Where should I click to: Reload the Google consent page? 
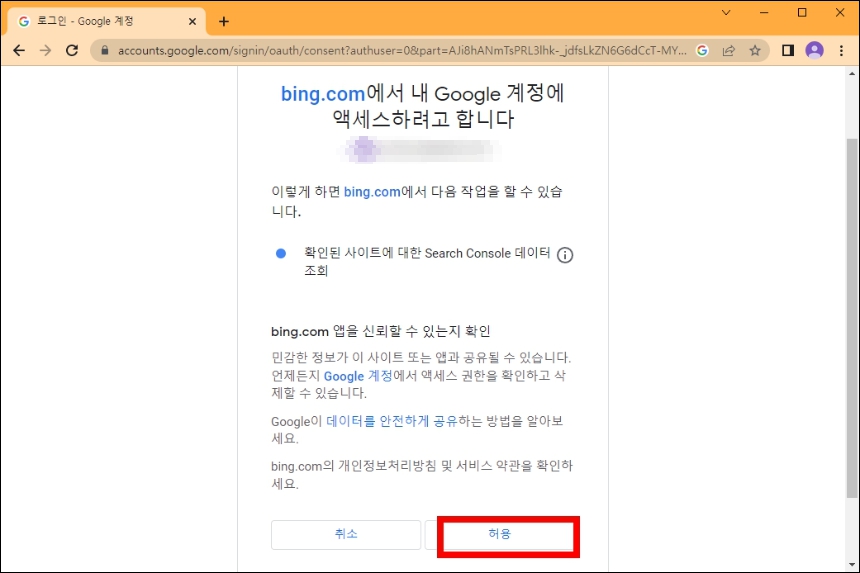tap(72, 51)
